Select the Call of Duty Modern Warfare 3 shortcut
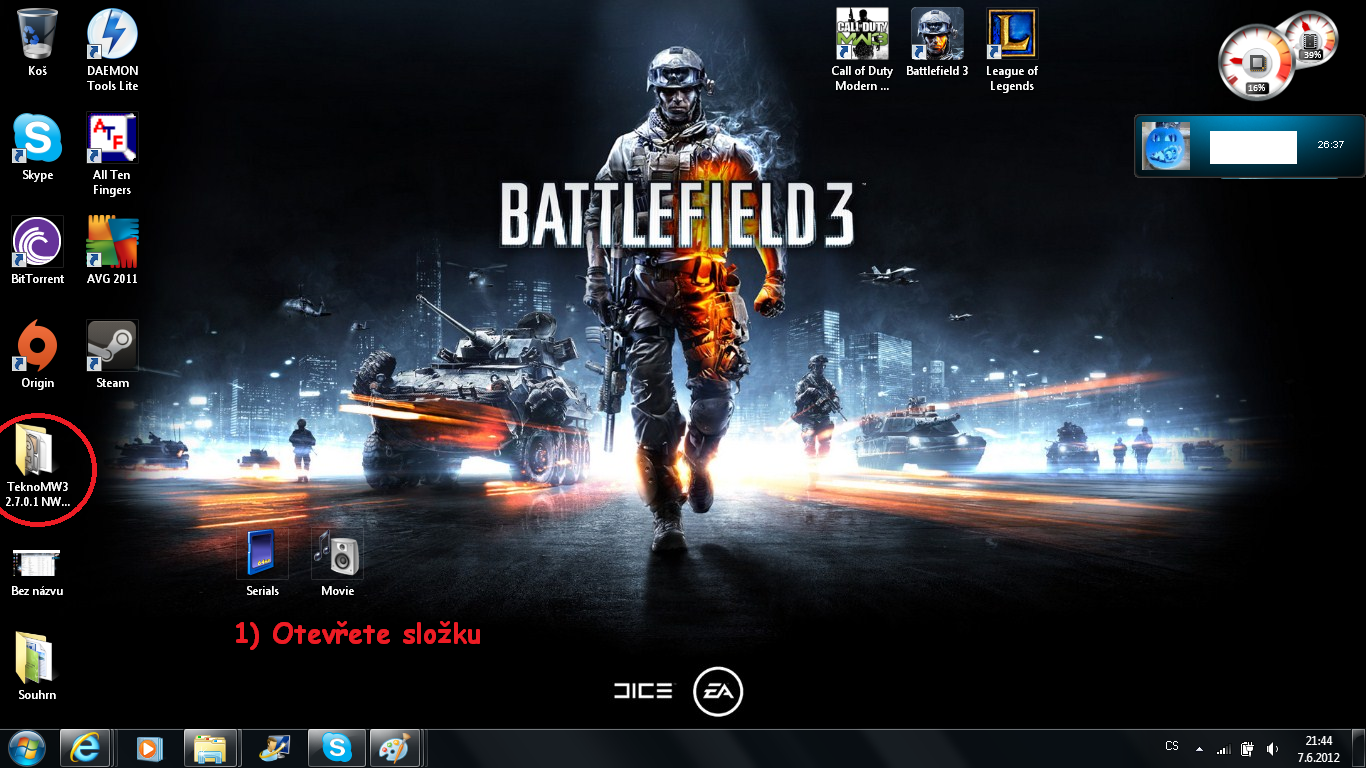The image size is (1366, 768). coord(862,50)
